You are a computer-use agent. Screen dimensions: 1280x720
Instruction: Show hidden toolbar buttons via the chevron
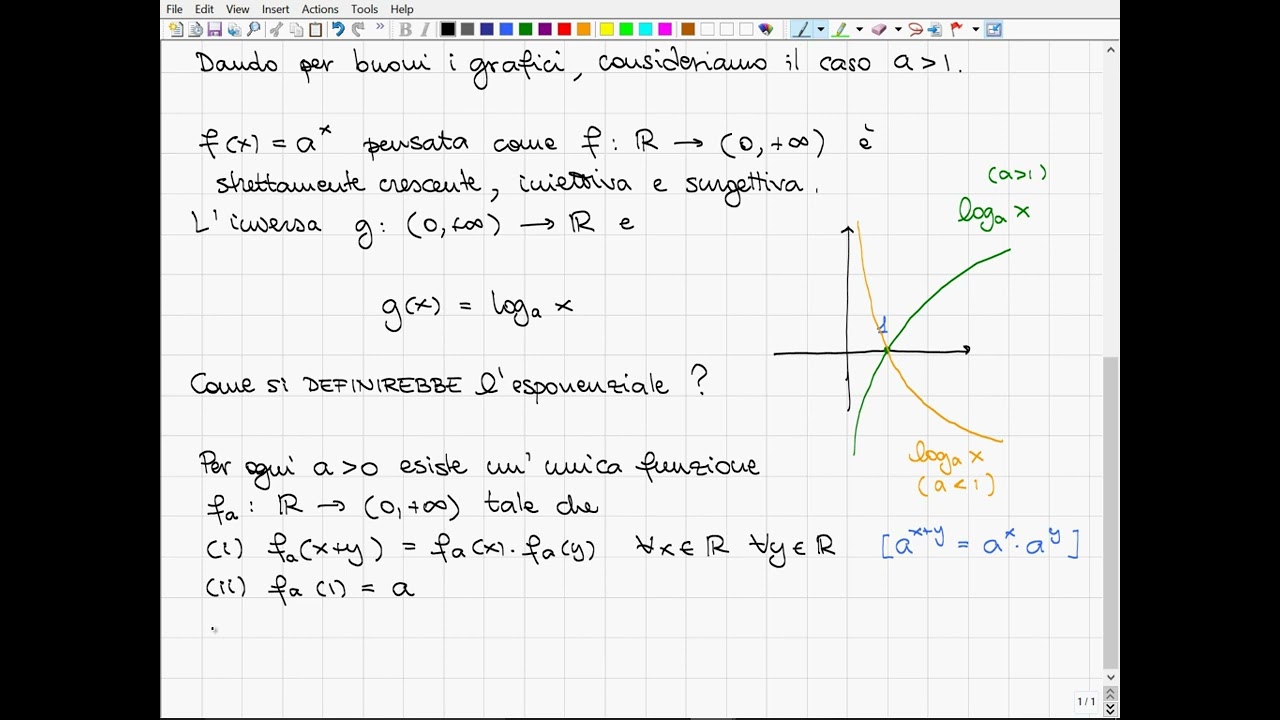tap(380, 27)
